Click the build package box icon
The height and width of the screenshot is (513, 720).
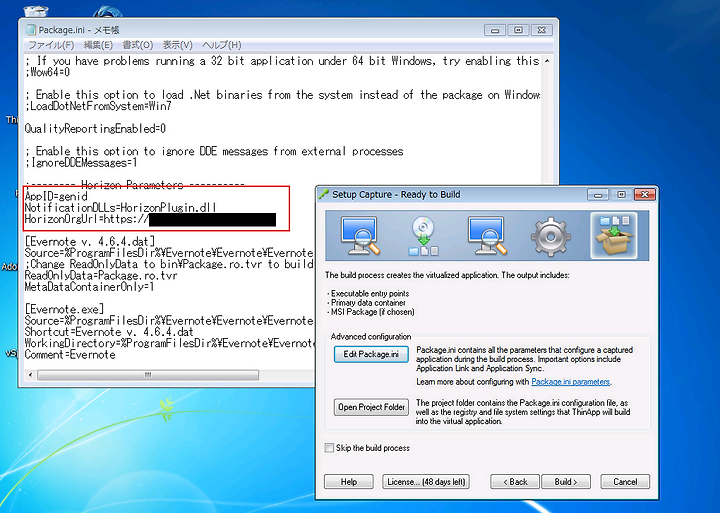[614, 236]
